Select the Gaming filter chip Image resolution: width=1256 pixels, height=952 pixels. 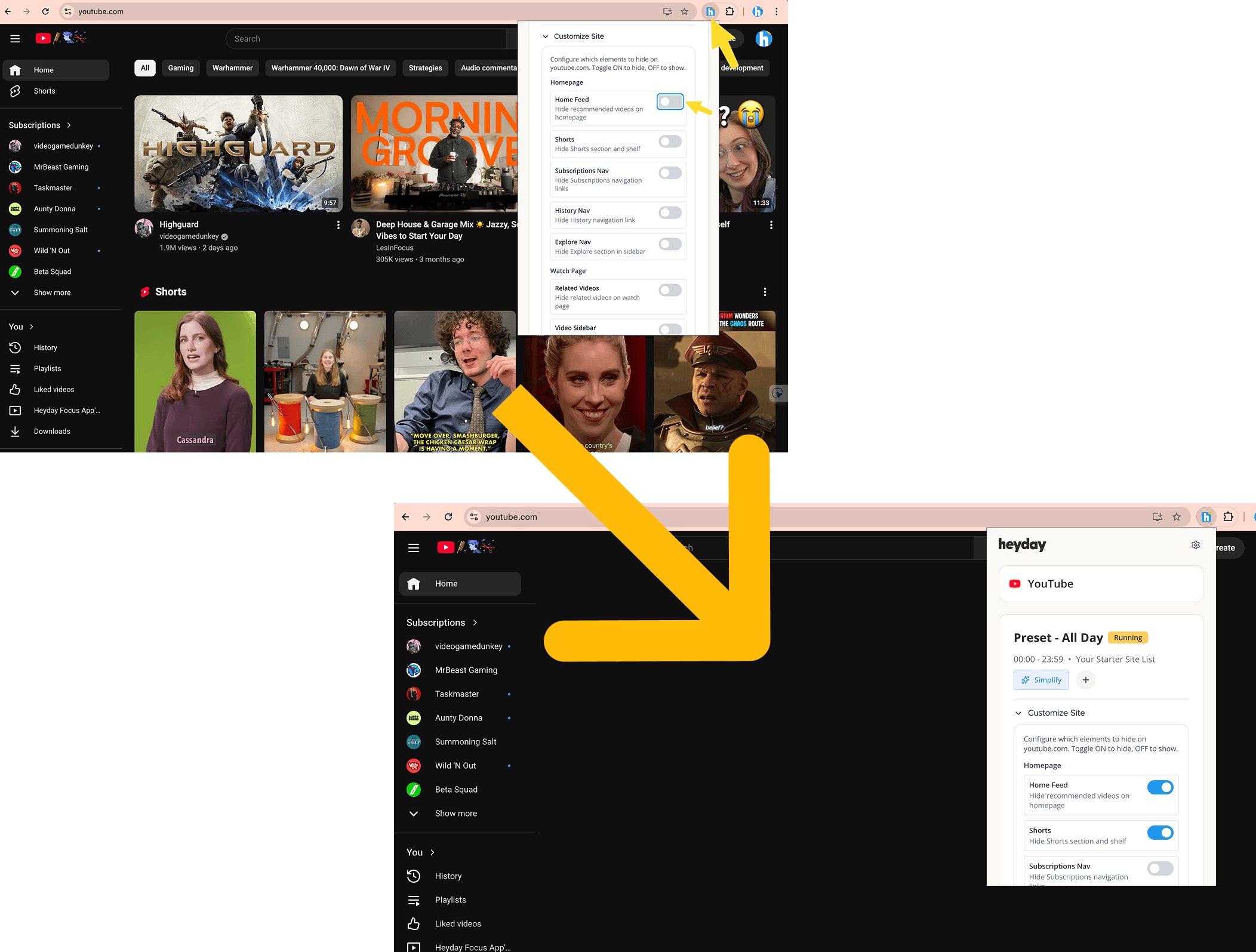click(181, 68)
